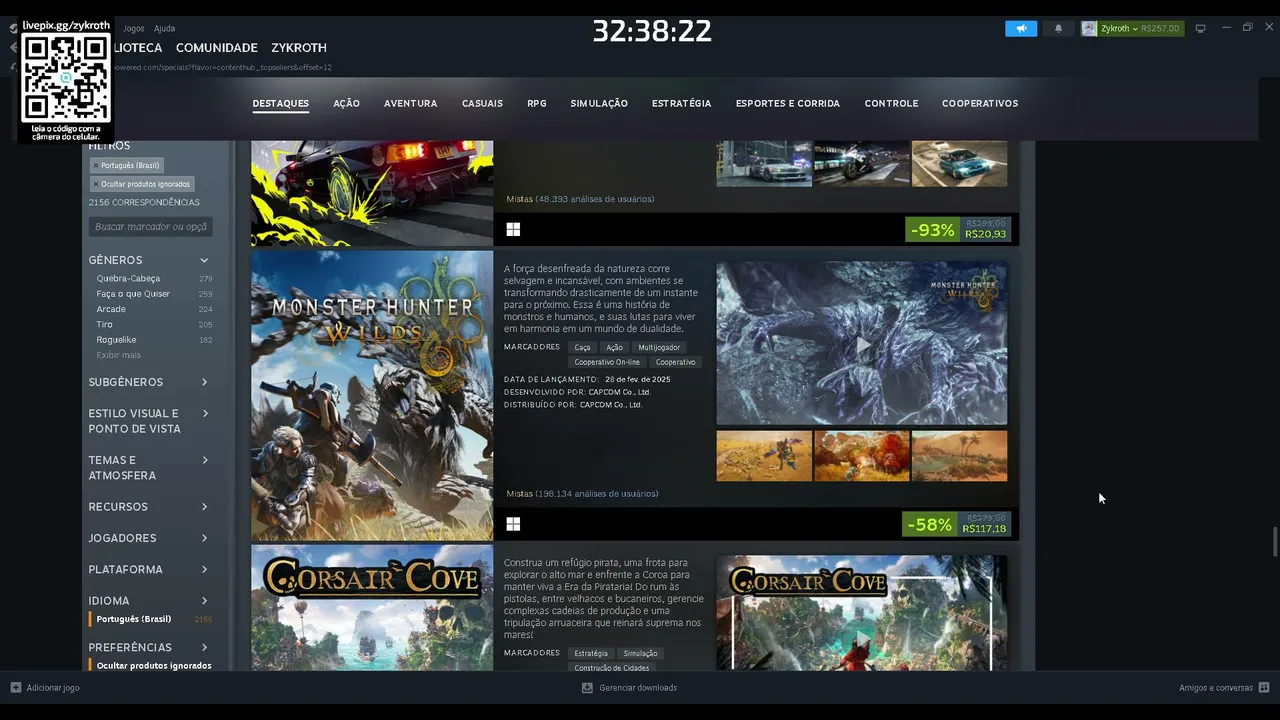Select the Destaques tab

(281, 103)
